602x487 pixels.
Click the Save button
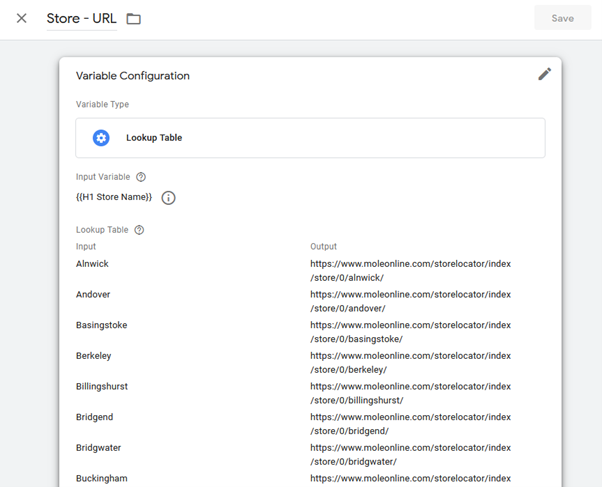pos(562,18)
